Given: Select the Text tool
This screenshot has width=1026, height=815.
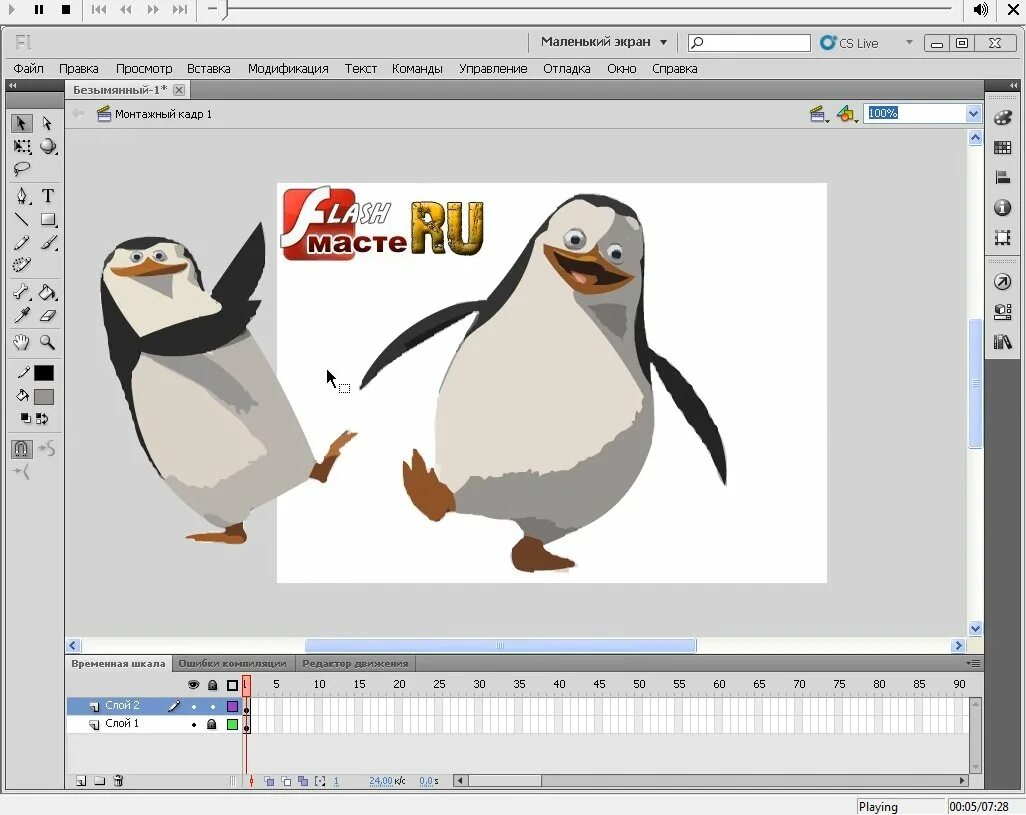Looking at the screenshot, I should [48, 196].
